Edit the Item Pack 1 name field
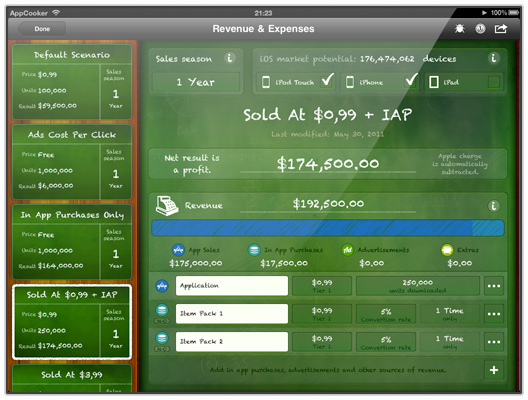Screen dimensions: 528x400 click(232, 314)
